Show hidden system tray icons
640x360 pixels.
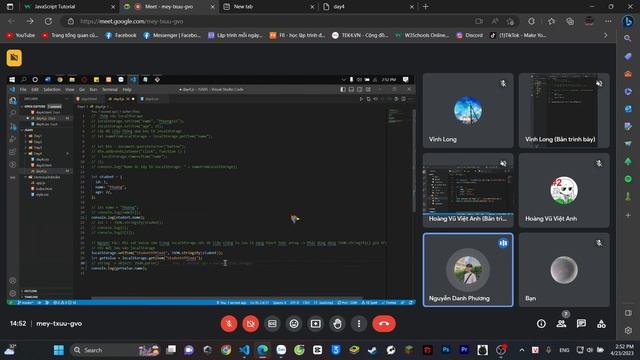522,350
